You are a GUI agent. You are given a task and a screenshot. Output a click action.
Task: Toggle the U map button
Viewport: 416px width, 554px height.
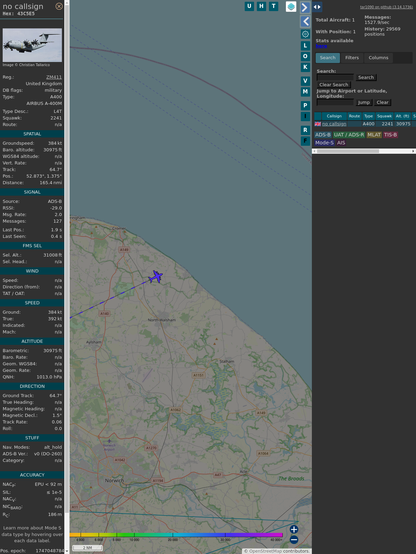pos(249,6)
